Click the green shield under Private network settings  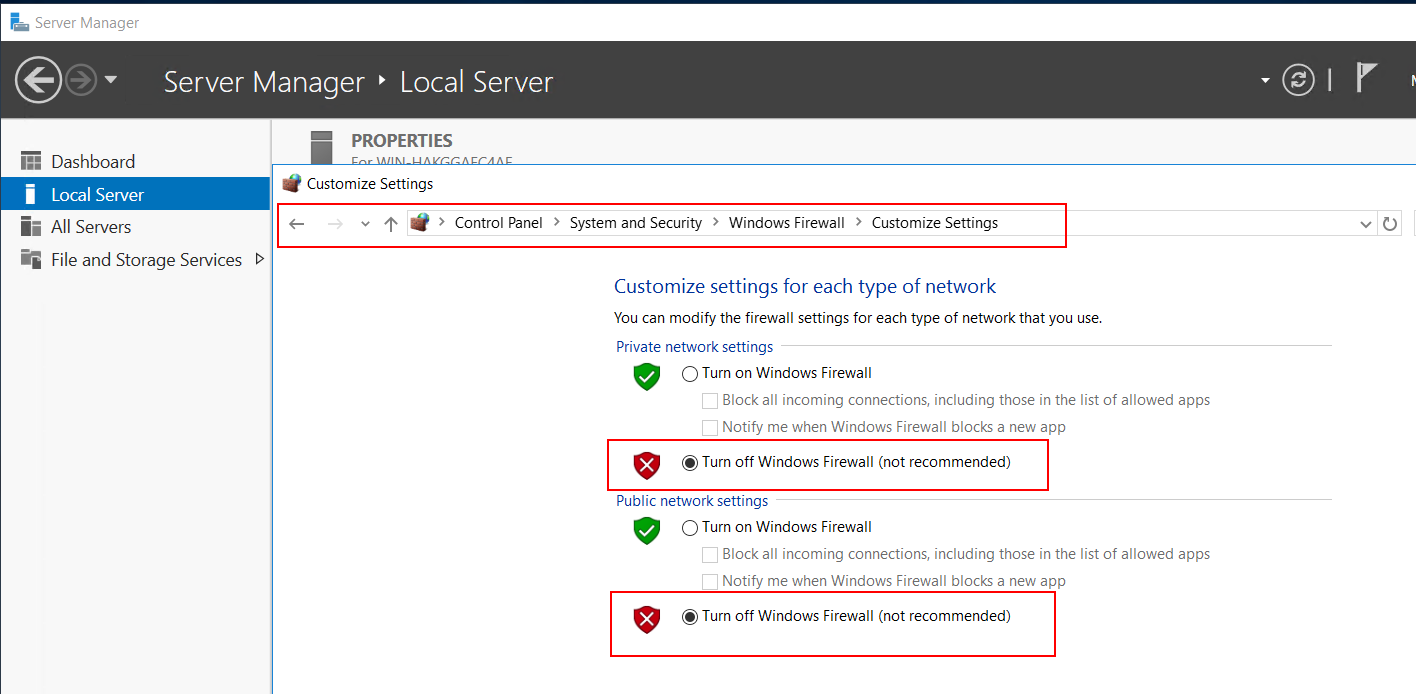(x=647, y=376)
